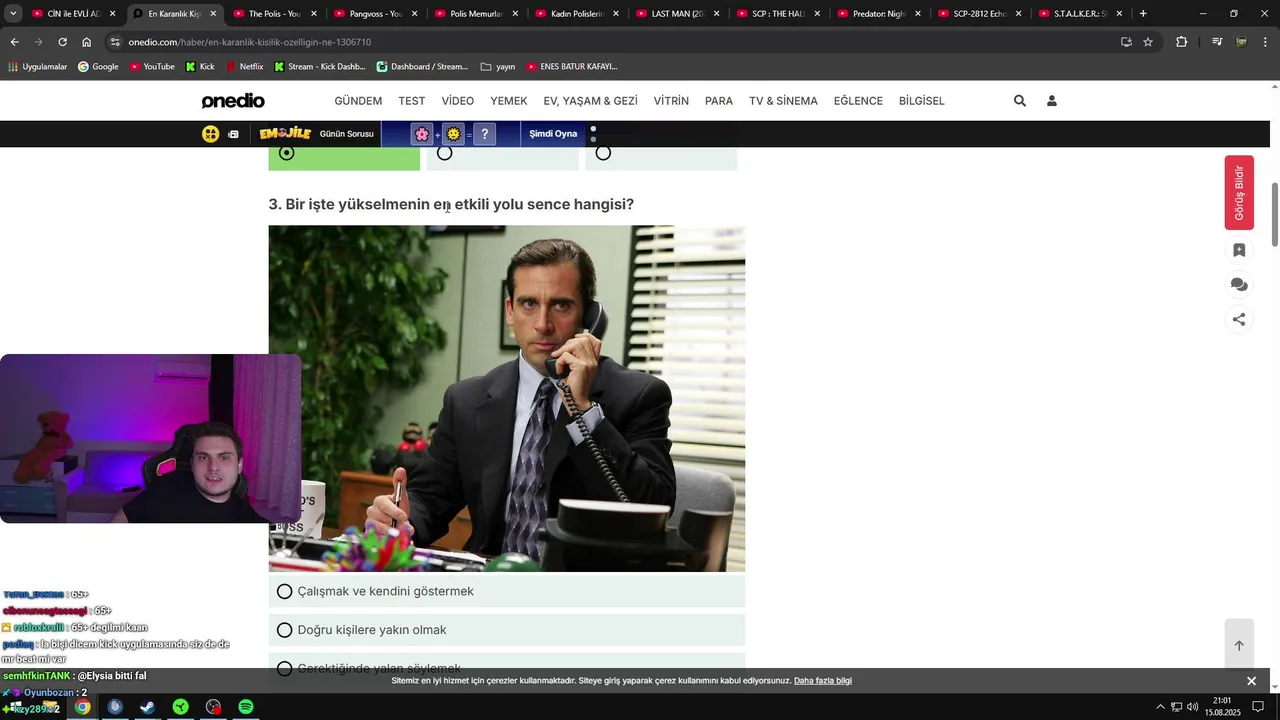1280x720 pixels.
Task: Open the EV, YAŞAM & GEZİ menu
Action: click(x=591, y=101)
